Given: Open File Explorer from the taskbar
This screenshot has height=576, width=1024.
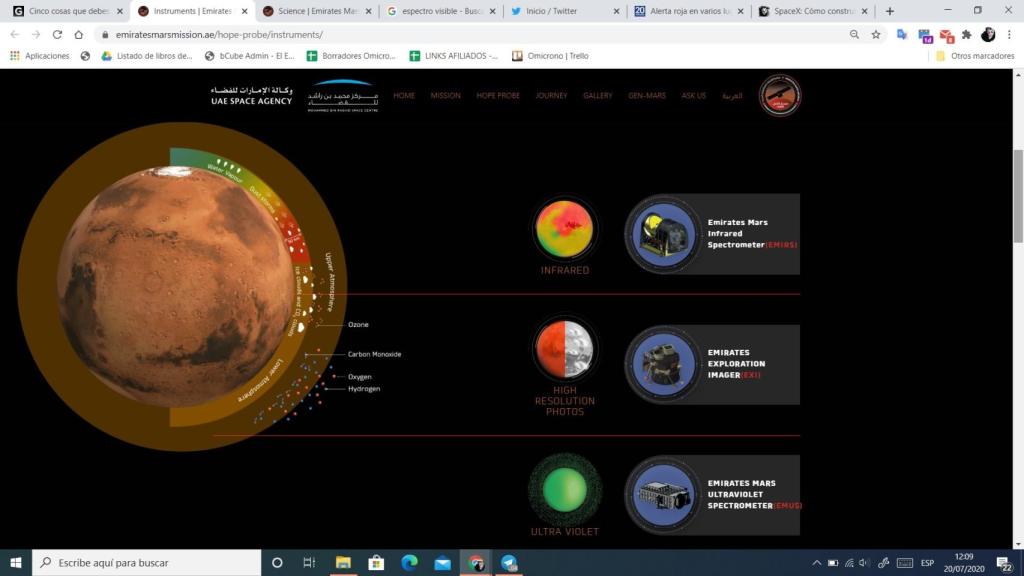Looking at the screenshot, I should pos(343,562).
